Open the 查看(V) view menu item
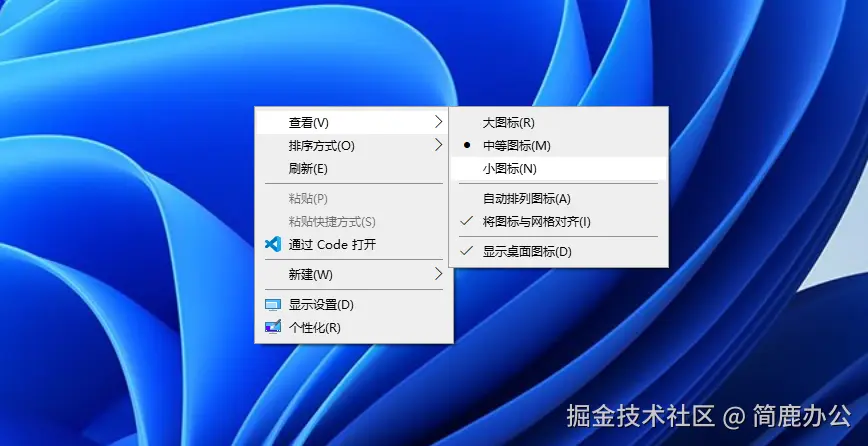Viewport: 868px width, 446px height. pos(354,122)
